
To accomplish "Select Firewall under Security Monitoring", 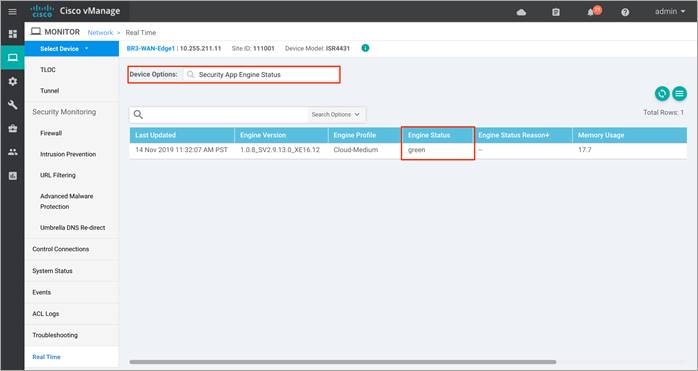I will 51,133.
